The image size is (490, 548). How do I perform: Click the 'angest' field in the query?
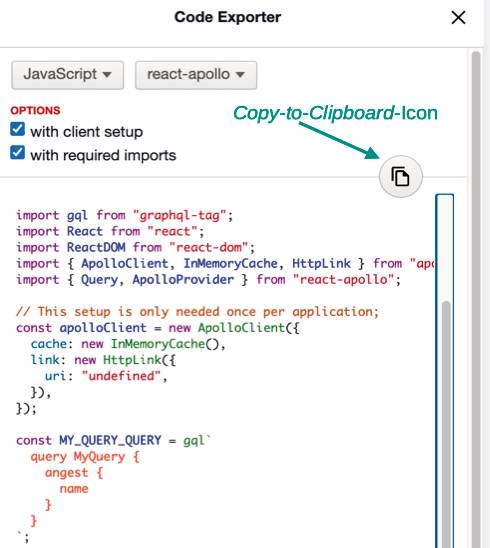[x=66, y=473]
